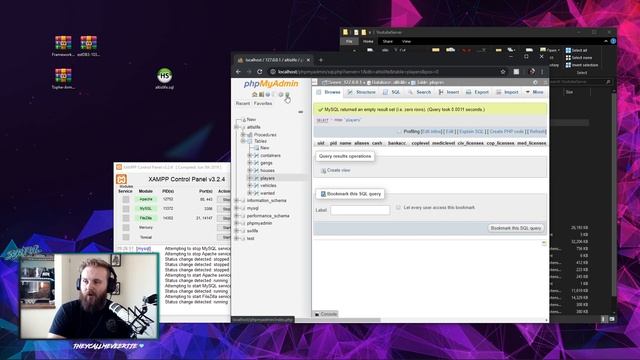Click the Refresh link in query box
This screenshot has height=360, width=640.
[x=537, y=131]
